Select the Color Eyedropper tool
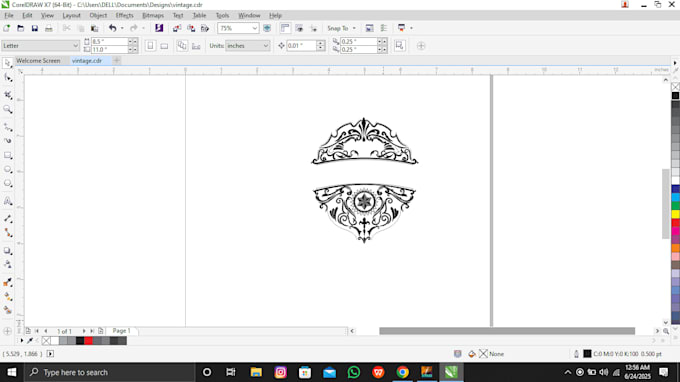This screenshot has width=680, height=382. tap(7, 282)
